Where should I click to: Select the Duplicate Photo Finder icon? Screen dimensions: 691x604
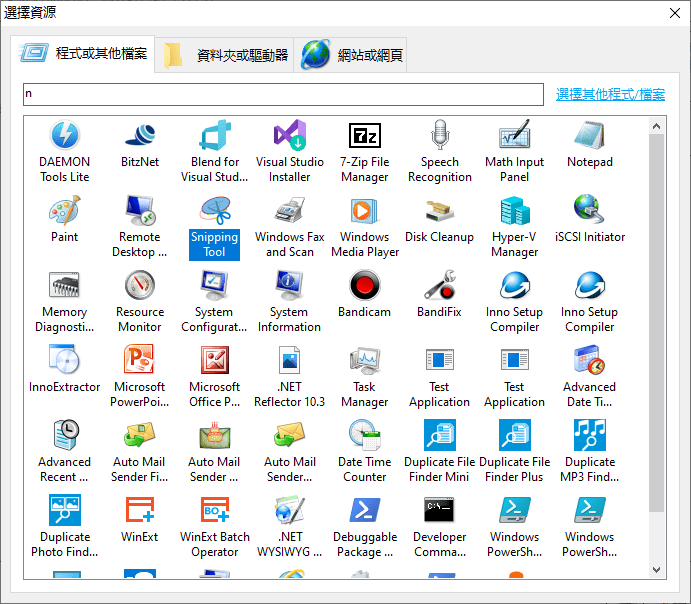pyautogui.click(x=65, y=510)
